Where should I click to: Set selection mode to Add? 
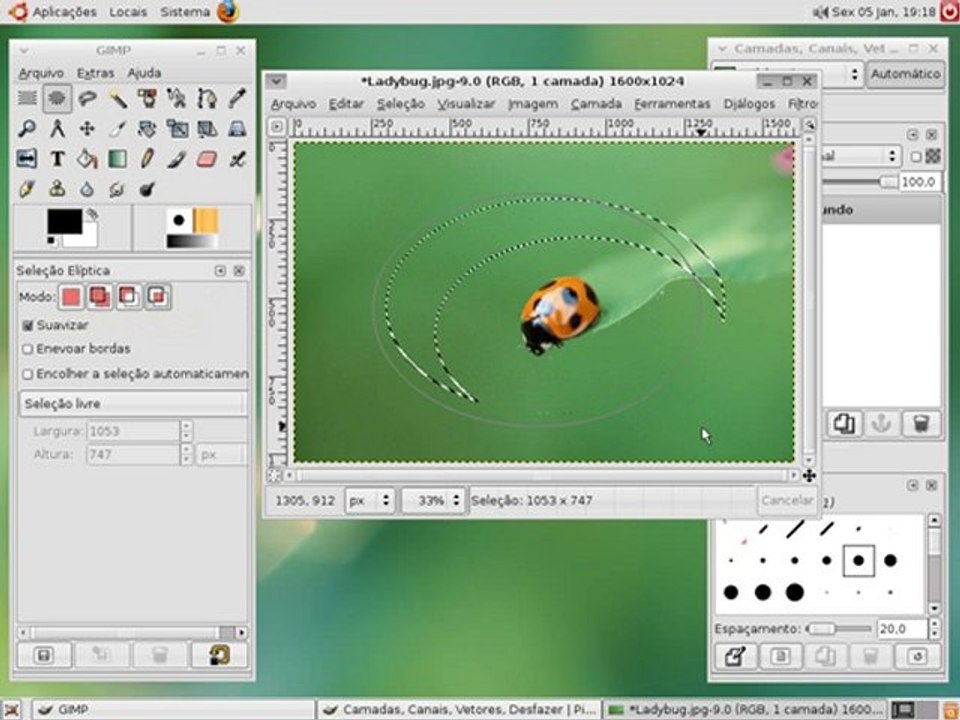click(x=100, y=297)
